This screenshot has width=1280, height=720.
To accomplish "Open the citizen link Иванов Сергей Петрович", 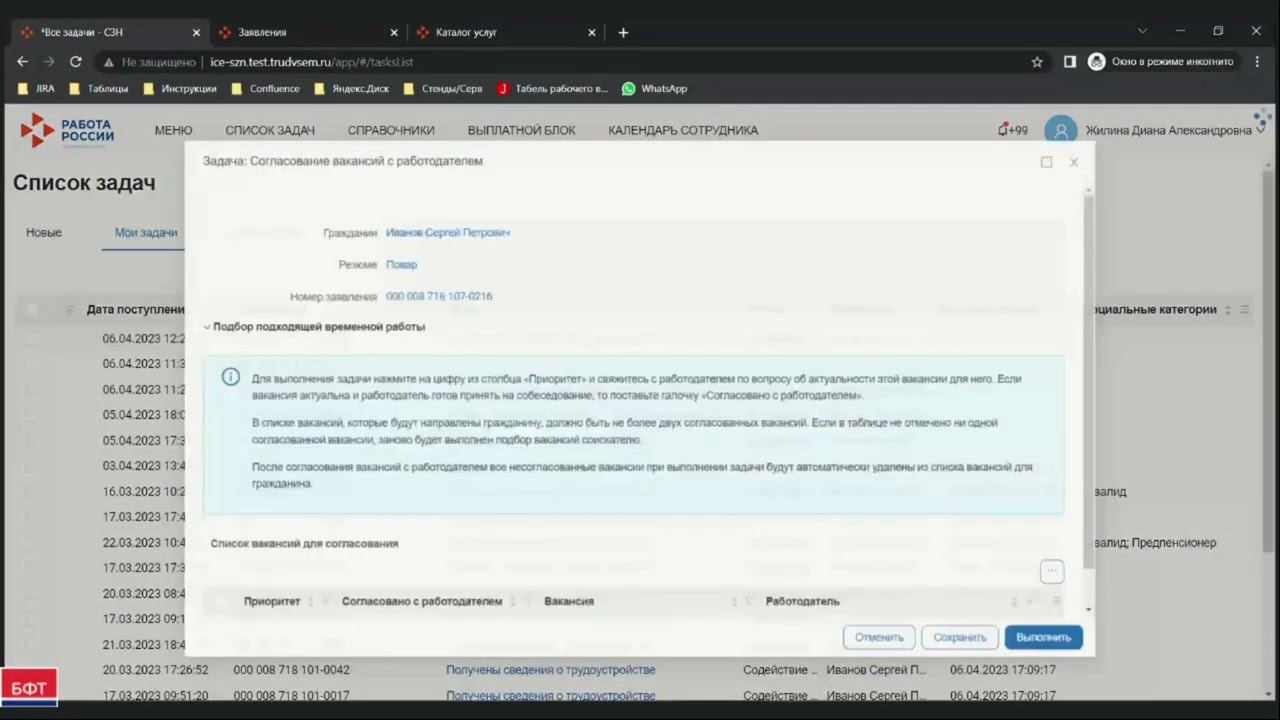I will coord(448,233).
